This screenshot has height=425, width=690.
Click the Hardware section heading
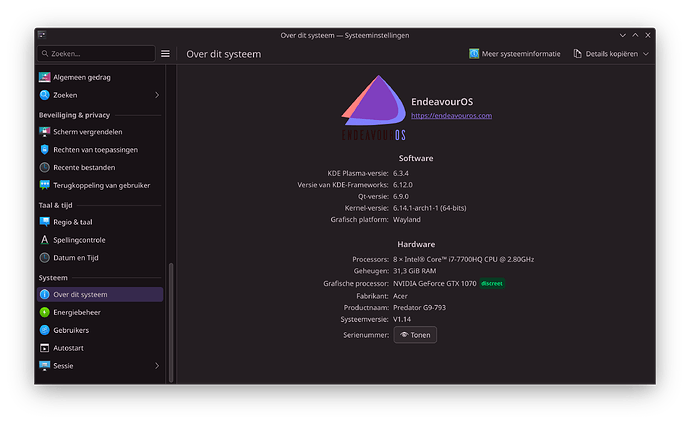[x=416, y=244]
